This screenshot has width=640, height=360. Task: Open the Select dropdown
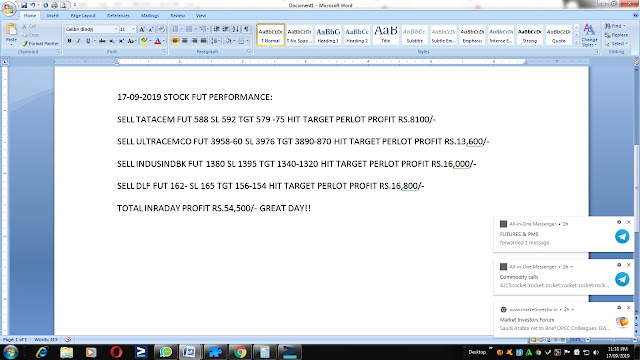point(616,44)
